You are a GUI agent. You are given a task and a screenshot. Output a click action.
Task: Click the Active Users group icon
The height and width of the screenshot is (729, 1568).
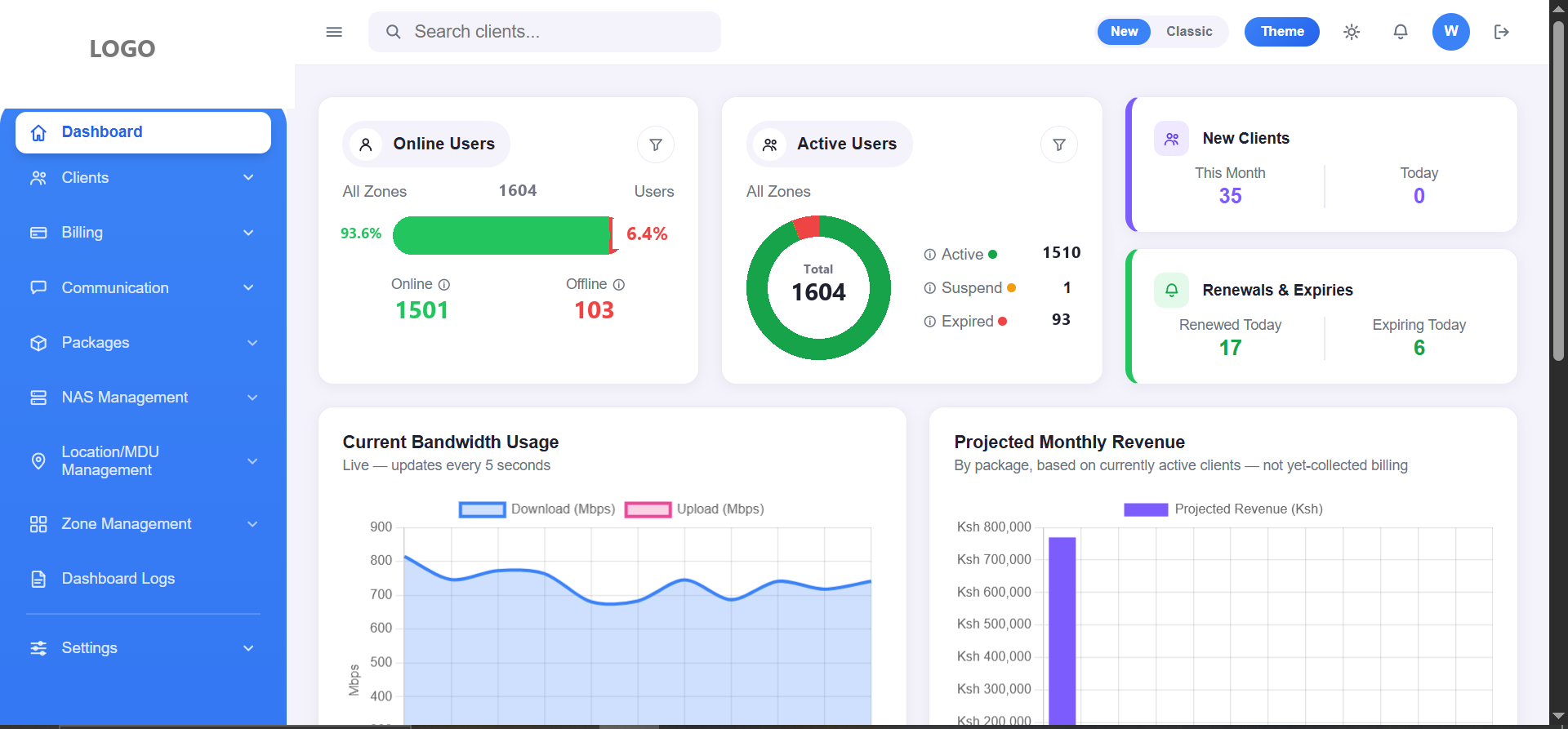point(769,144)
